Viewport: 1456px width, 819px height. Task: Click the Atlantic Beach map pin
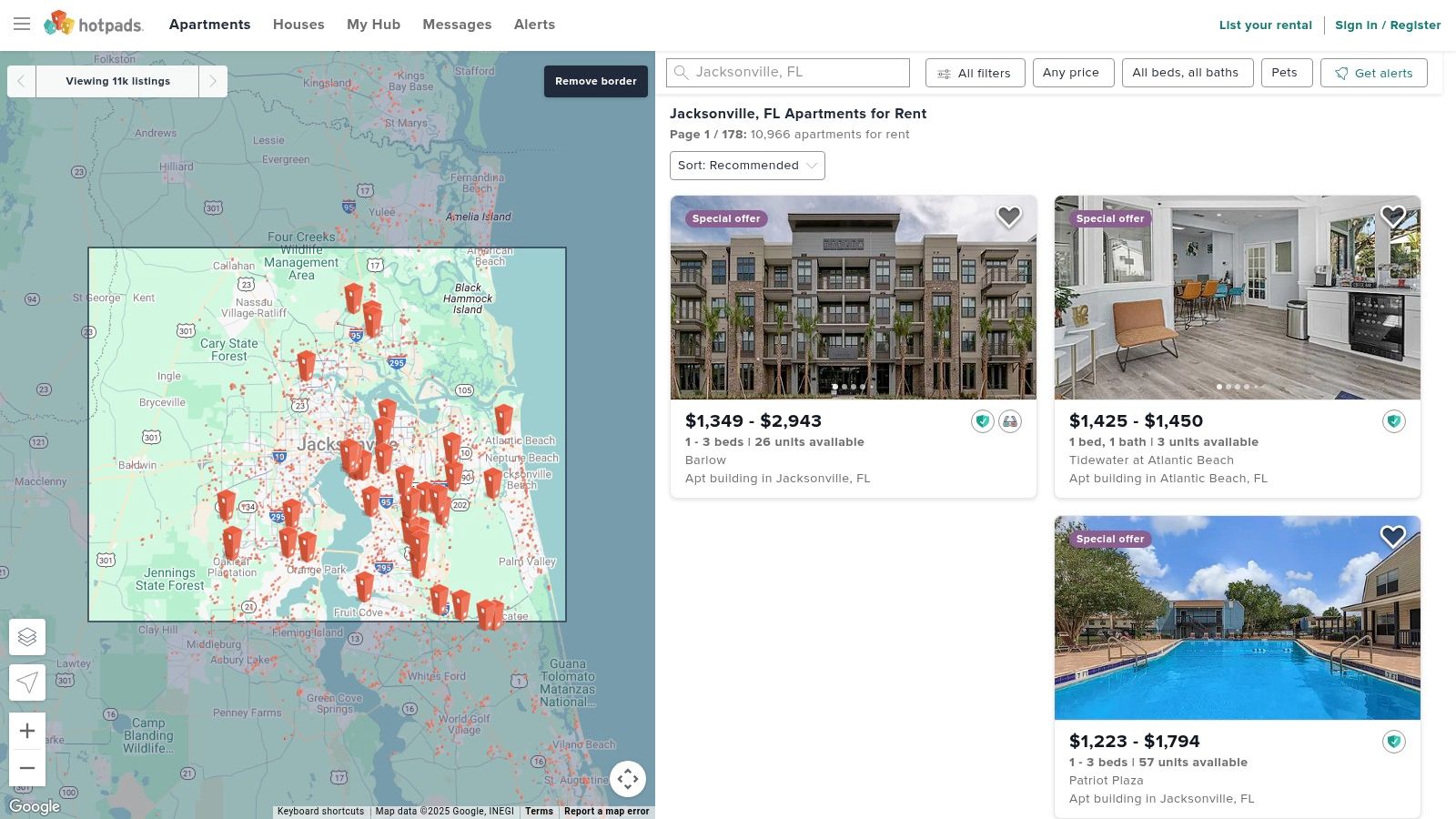pyautogui.click(x=503, y=419)
